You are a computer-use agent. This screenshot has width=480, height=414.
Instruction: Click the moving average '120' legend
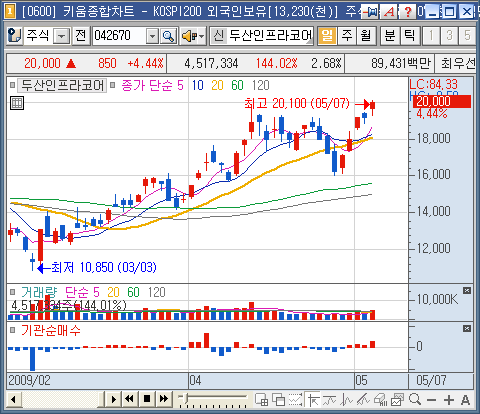(x=261, y=86)
